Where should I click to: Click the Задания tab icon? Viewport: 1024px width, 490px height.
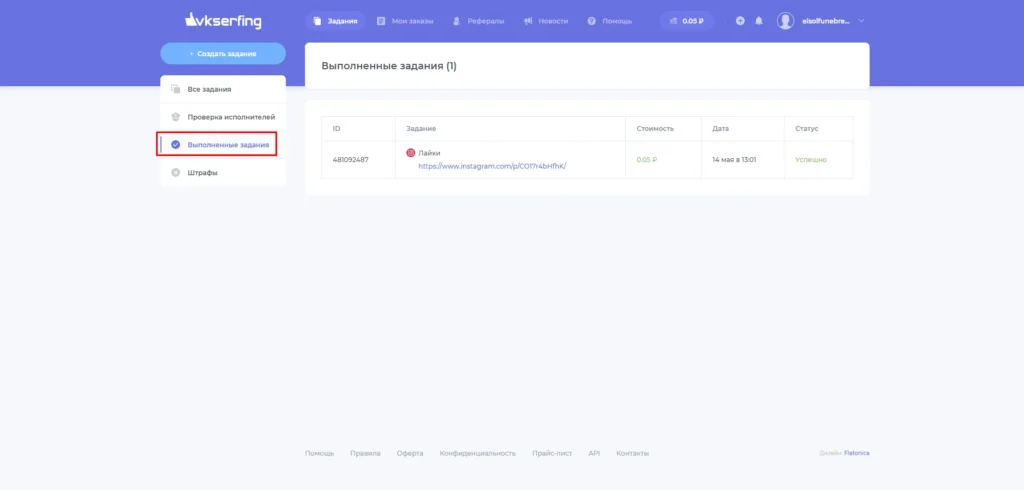click(317, 21)
